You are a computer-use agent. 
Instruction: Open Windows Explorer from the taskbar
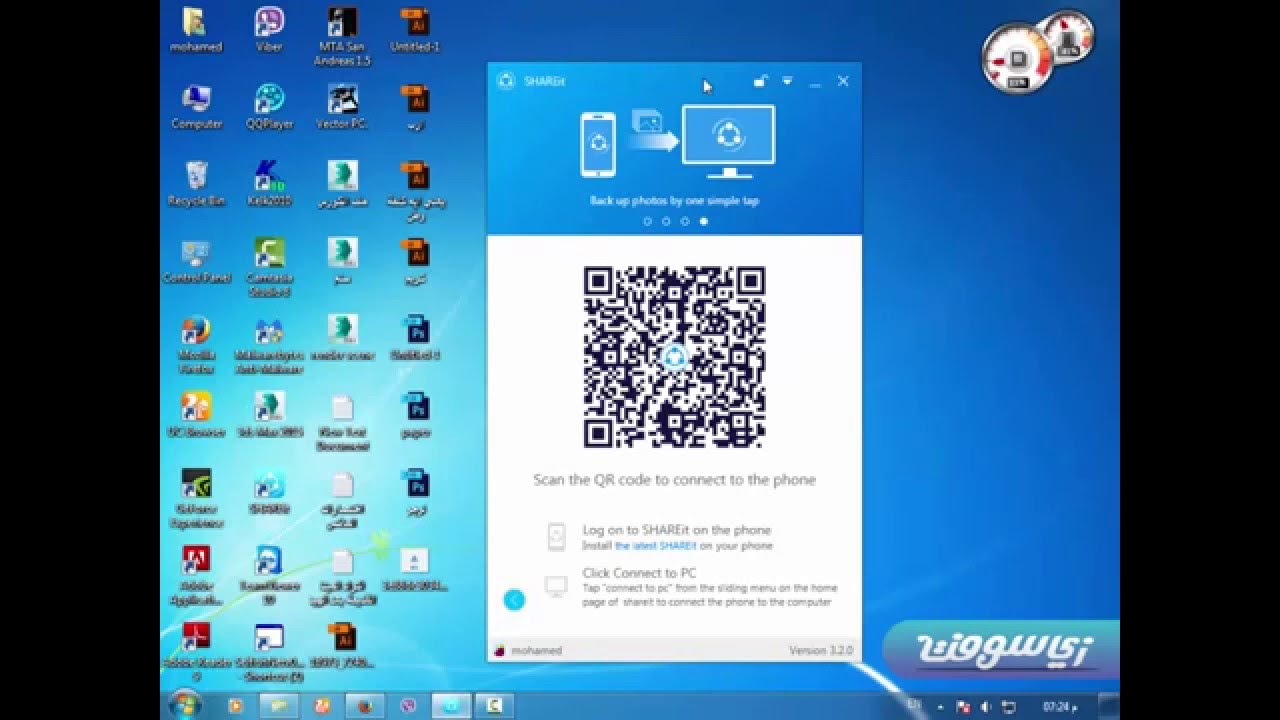point(279,705)
